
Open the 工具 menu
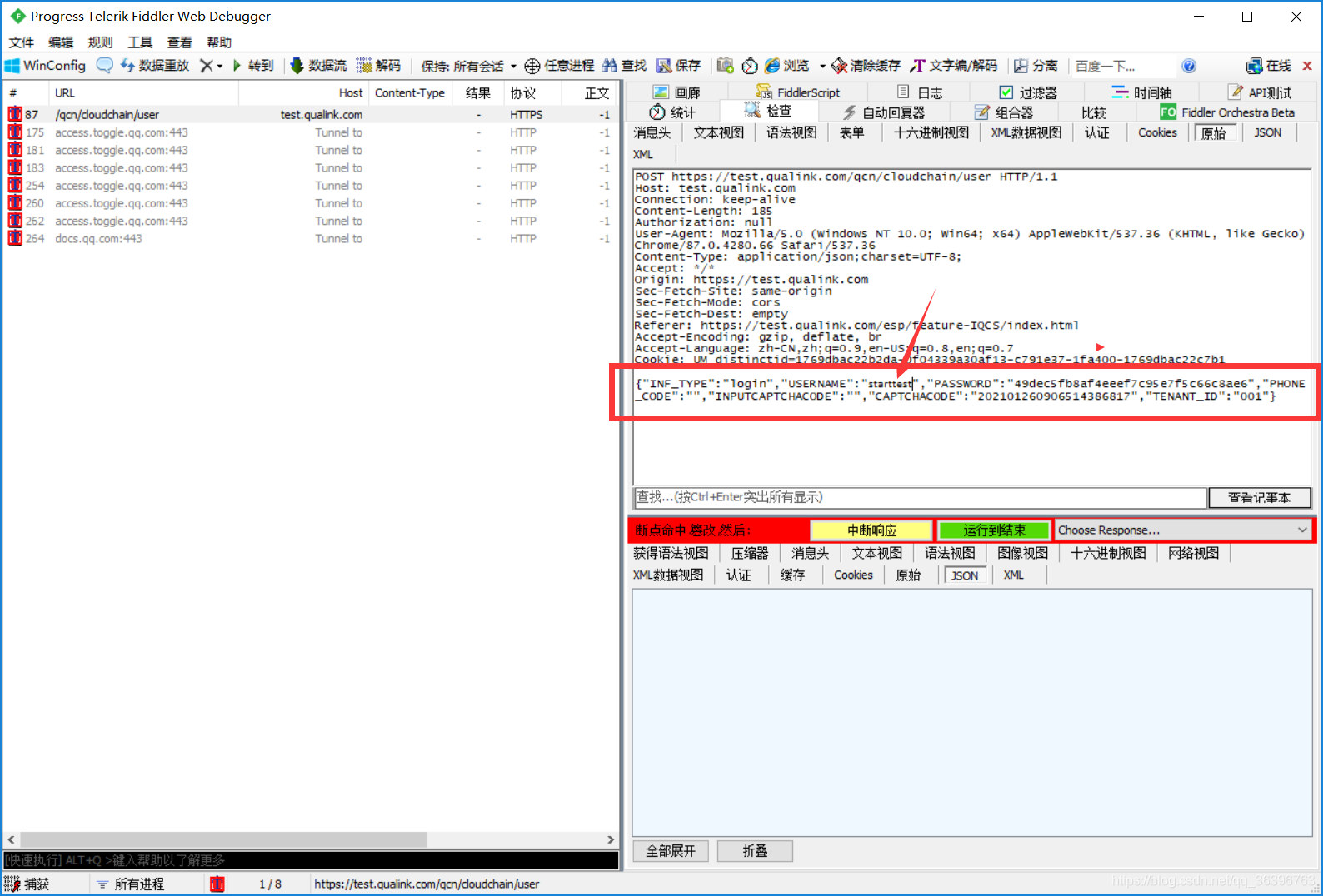click(140, 42)
